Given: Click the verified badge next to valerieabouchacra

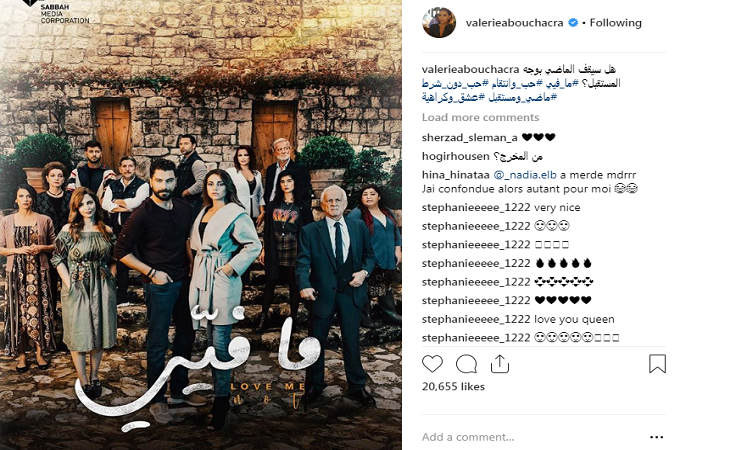Looking at the screenshot, I should tap(573, 23).
